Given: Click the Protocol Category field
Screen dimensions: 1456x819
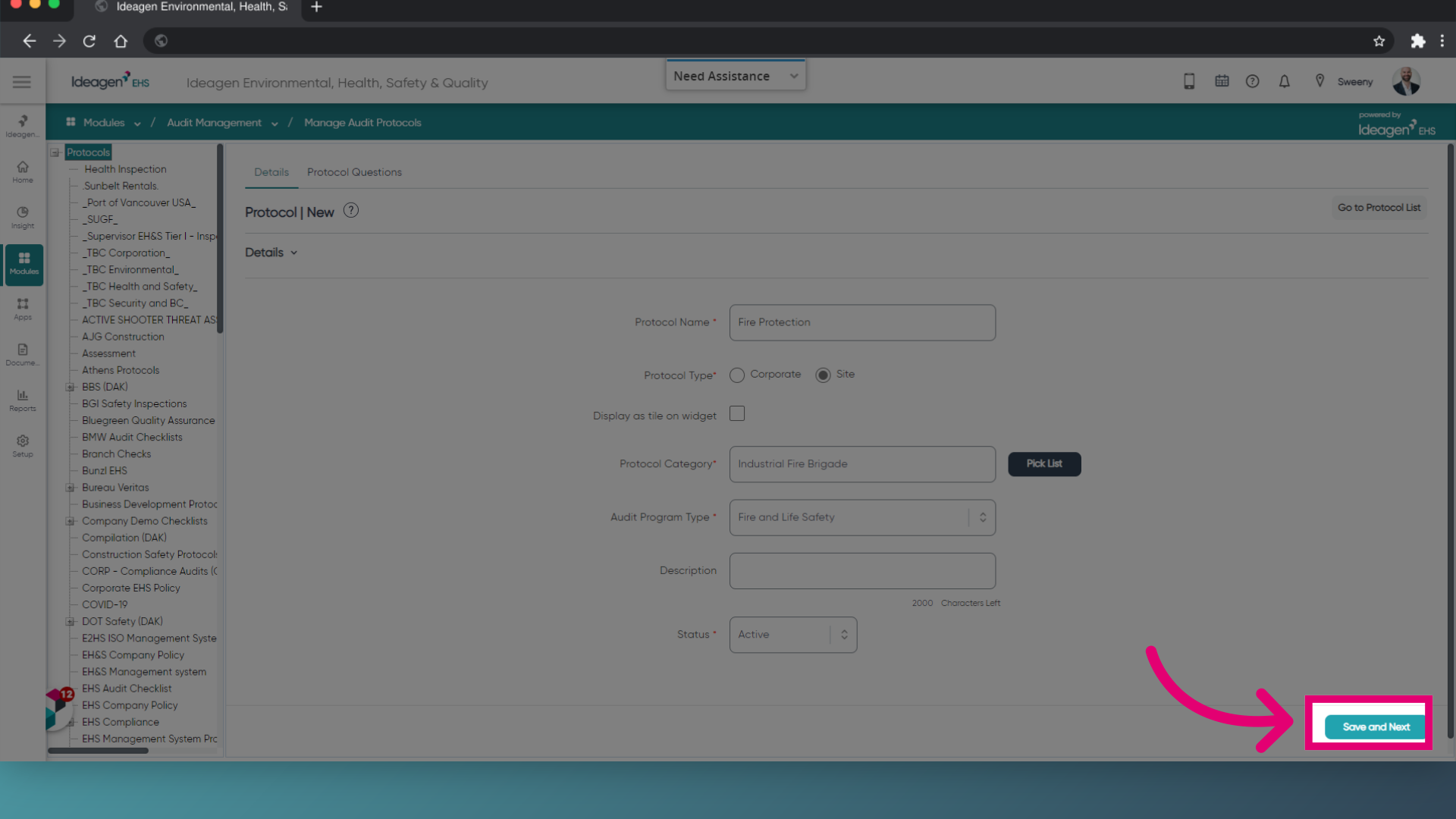Looking at the screenshot, I should (862, 464).
